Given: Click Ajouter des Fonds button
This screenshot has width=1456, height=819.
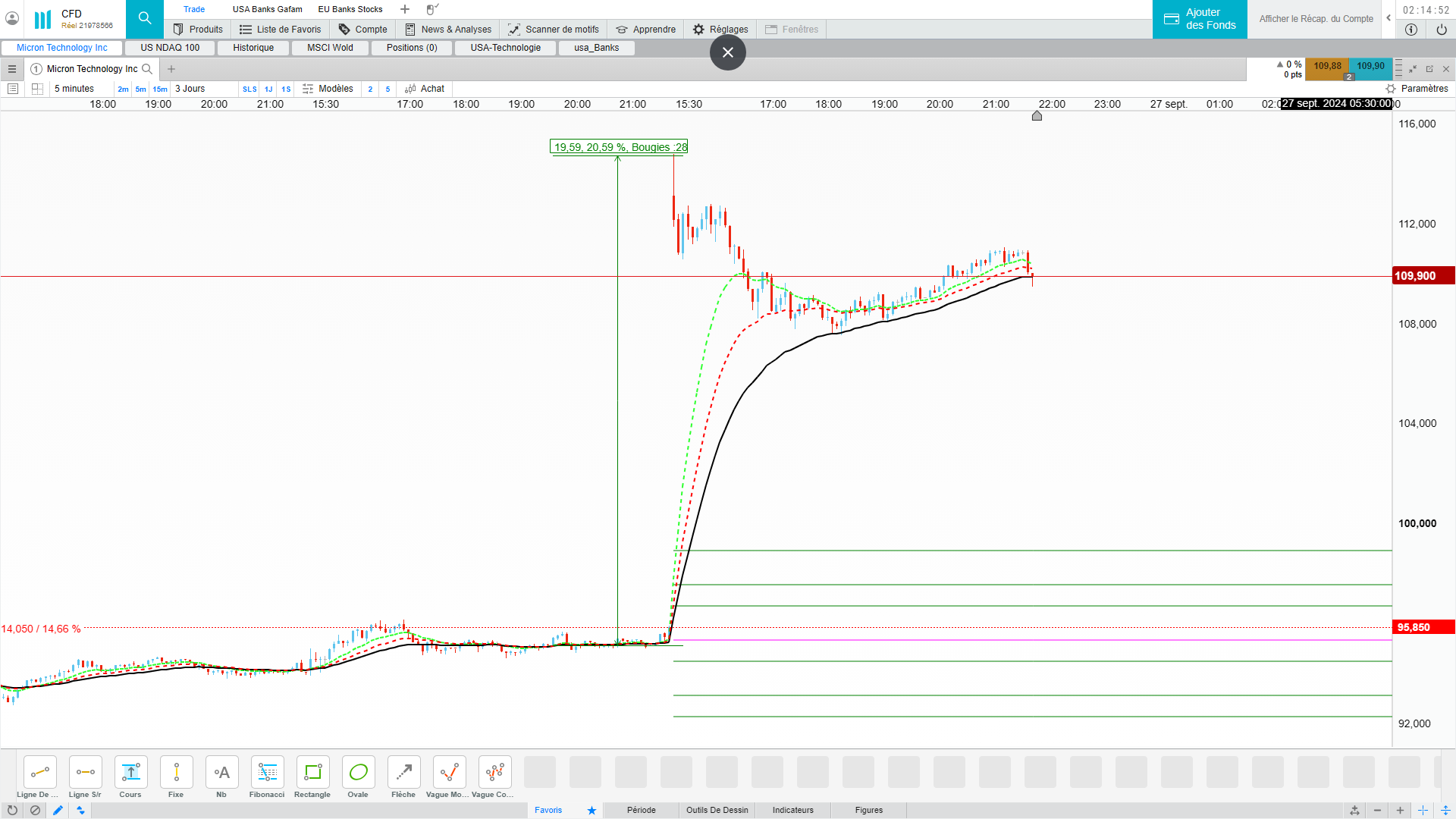Looking at the screenshot, I should tap(1200, 19).
